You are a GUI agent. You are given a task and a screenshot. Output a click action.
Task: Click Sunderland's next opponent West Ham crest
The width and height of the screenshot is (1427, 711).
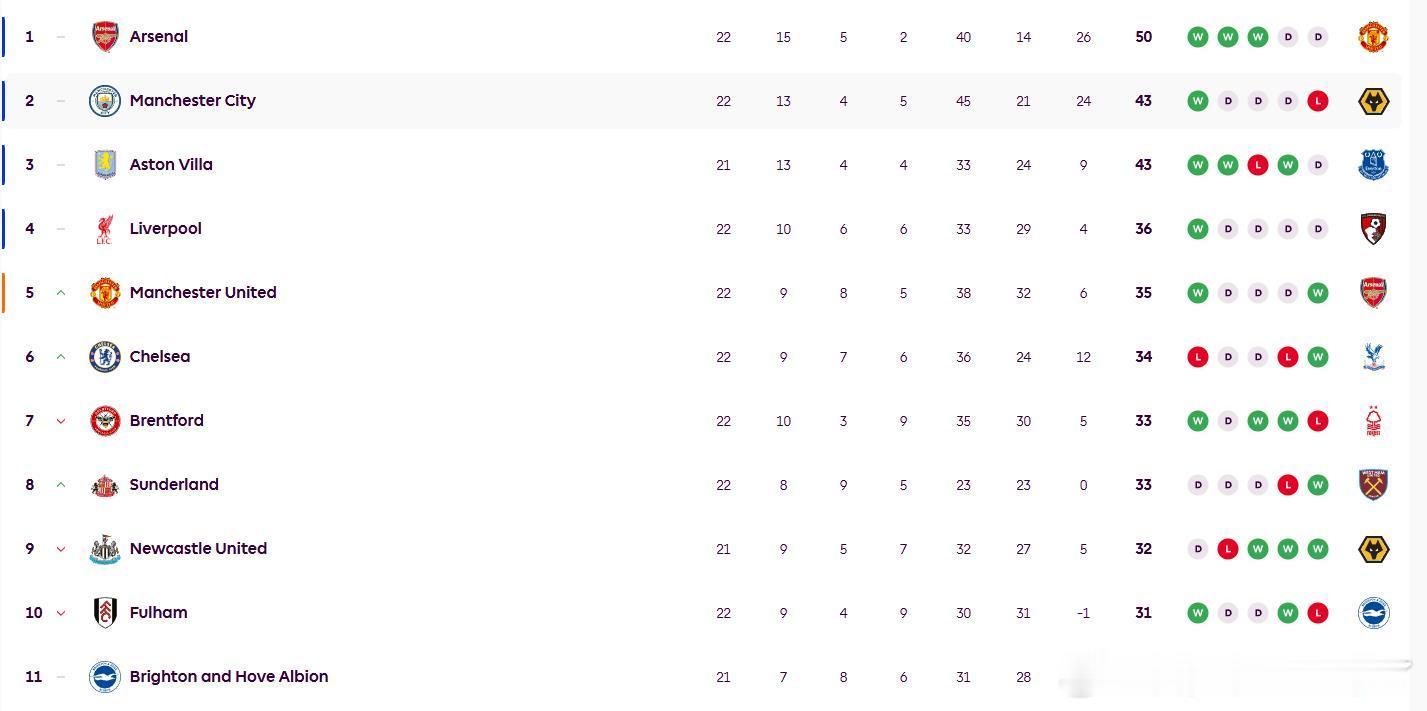(x=1373, y=485)
